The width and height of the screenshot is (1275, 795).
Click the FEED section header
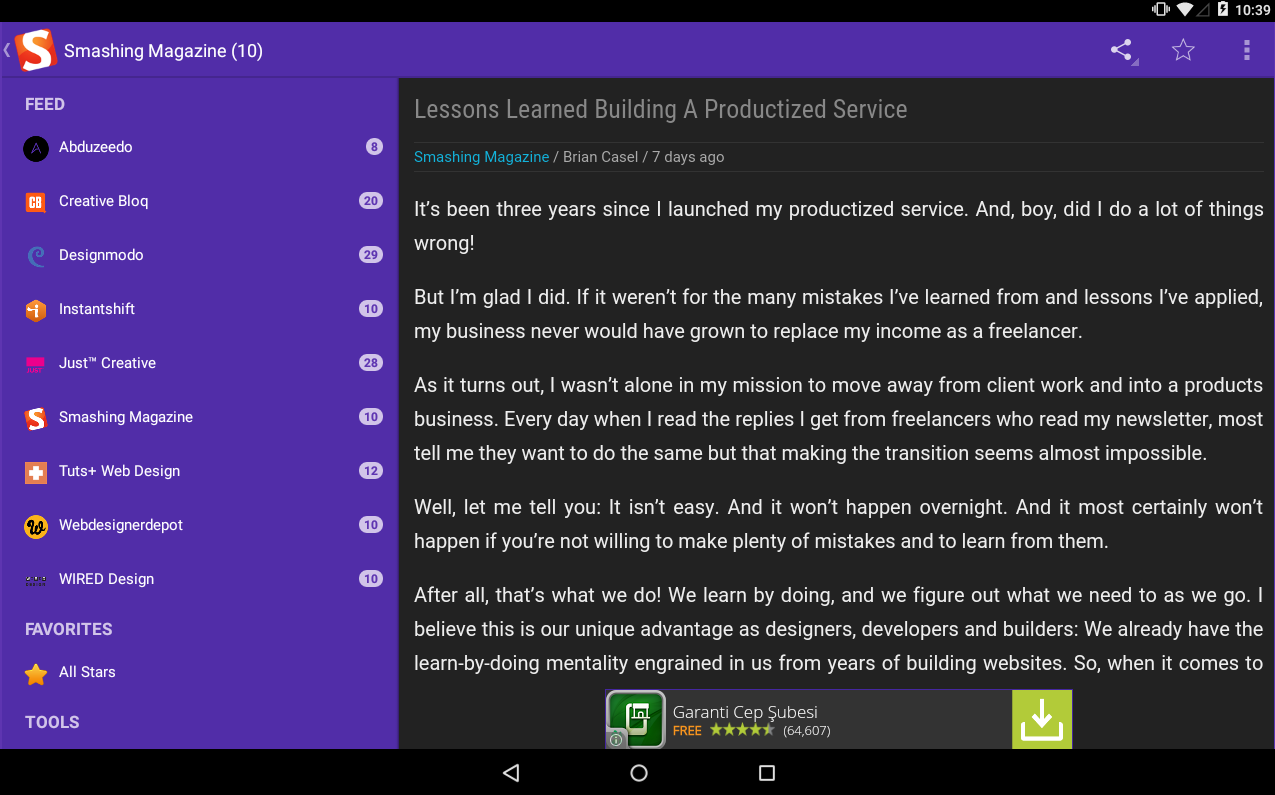click(45, 104)
